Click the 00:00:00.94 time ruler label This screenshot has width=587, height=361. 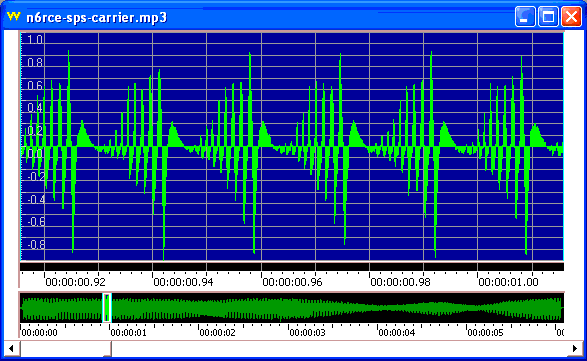[183, 282]
